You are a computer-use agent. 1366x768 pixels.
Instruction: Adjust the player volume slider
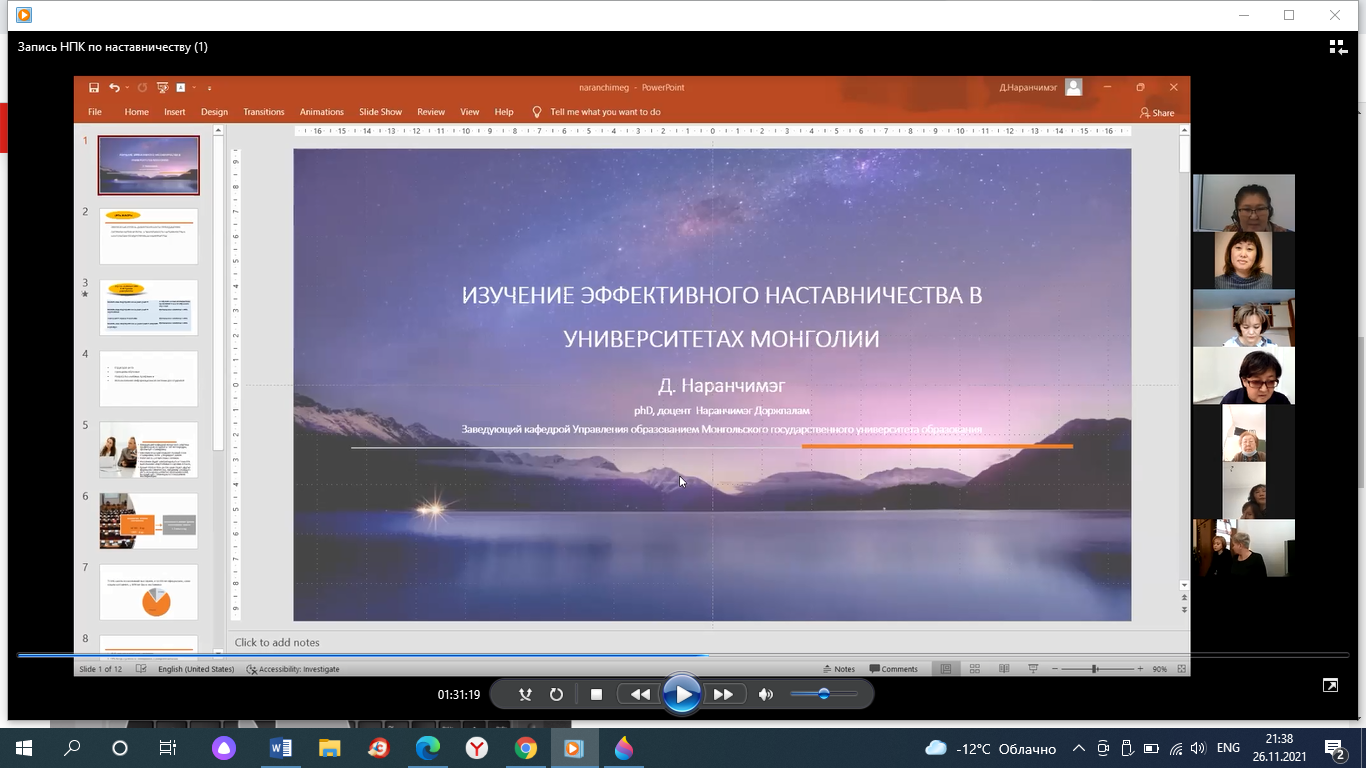click(824, 694)
